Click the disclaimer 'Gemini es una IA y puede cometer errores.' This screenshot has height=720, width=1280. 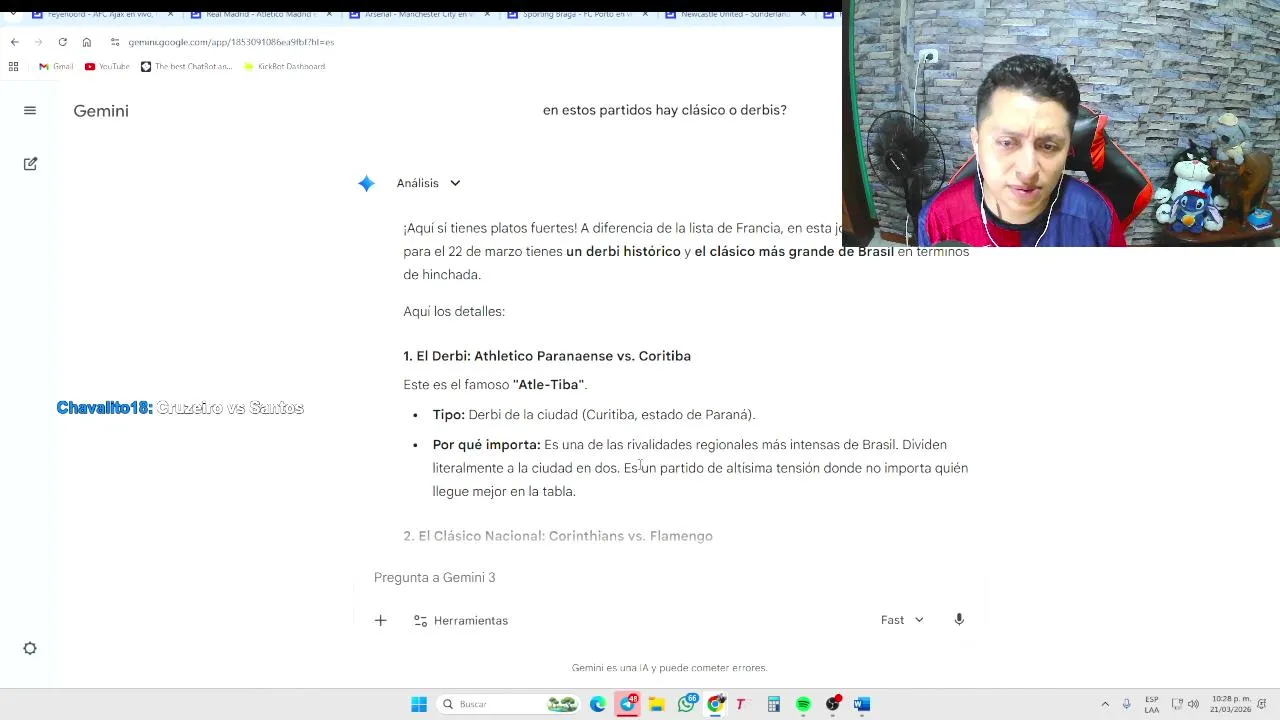click(x=669, y=668)
